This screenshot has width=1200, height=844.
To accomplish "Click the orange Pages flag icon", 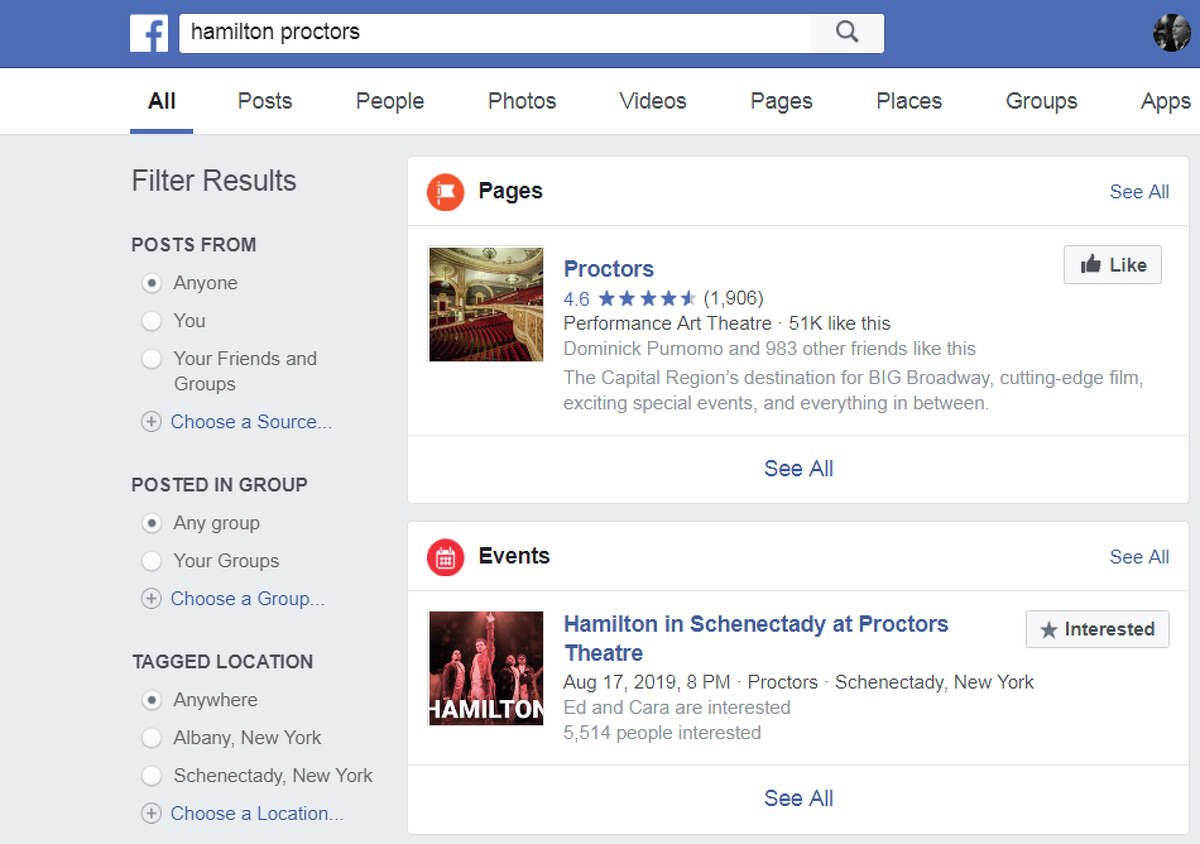I will 446,192.
